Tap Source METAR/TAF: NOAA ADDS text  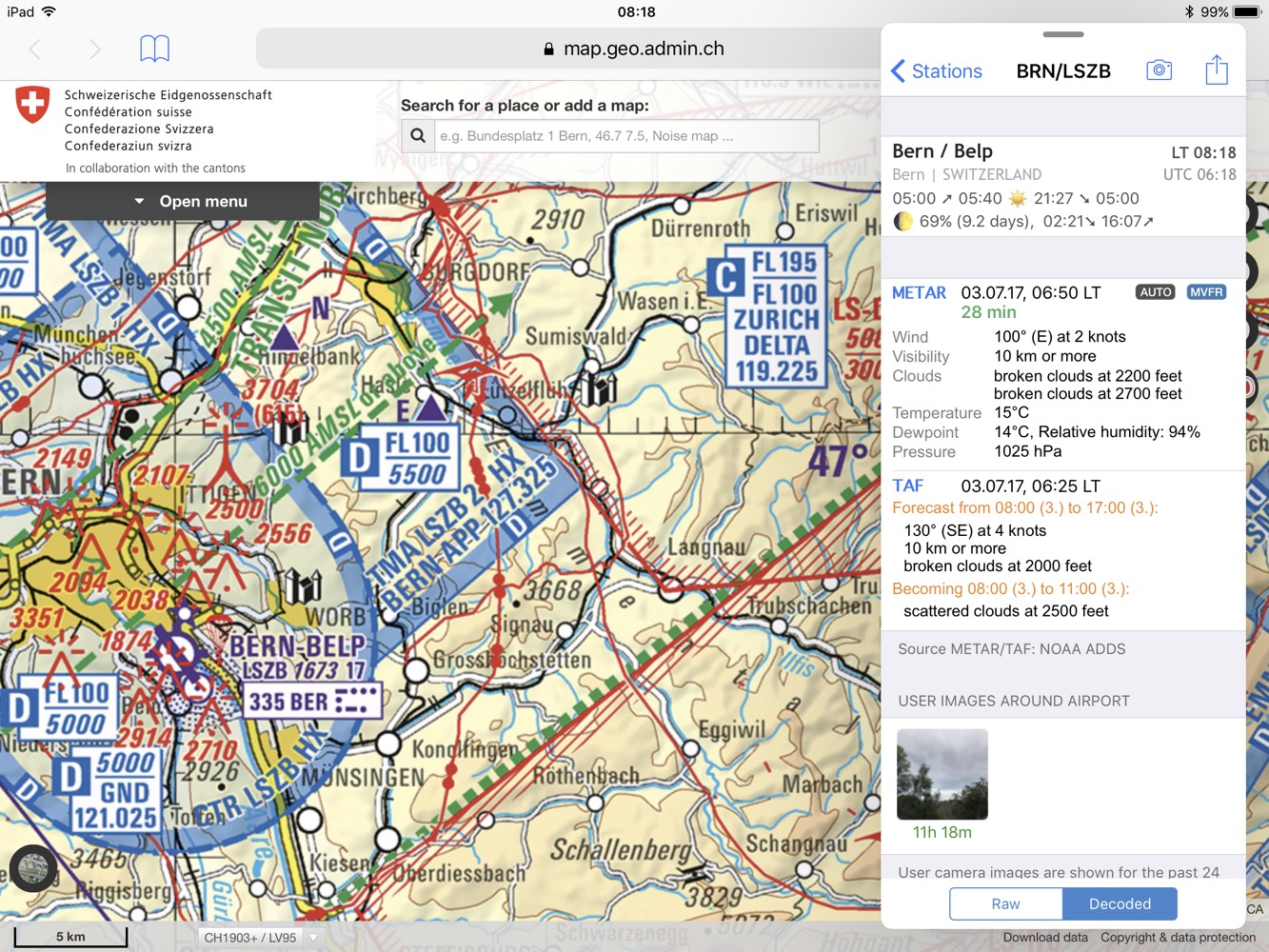tap(1011, 649)
